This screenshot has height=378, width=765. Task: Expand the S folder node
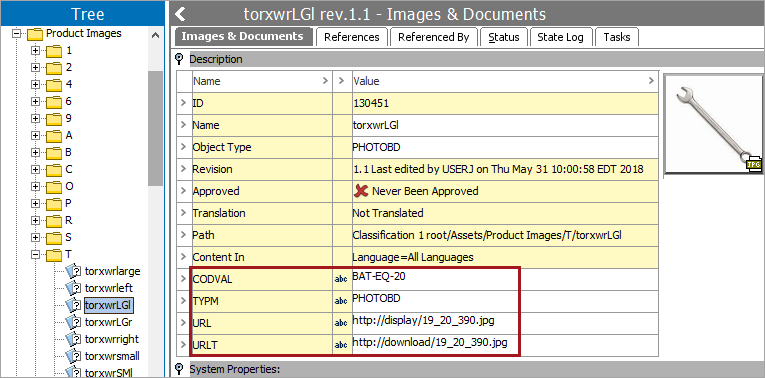coord(35,238)
